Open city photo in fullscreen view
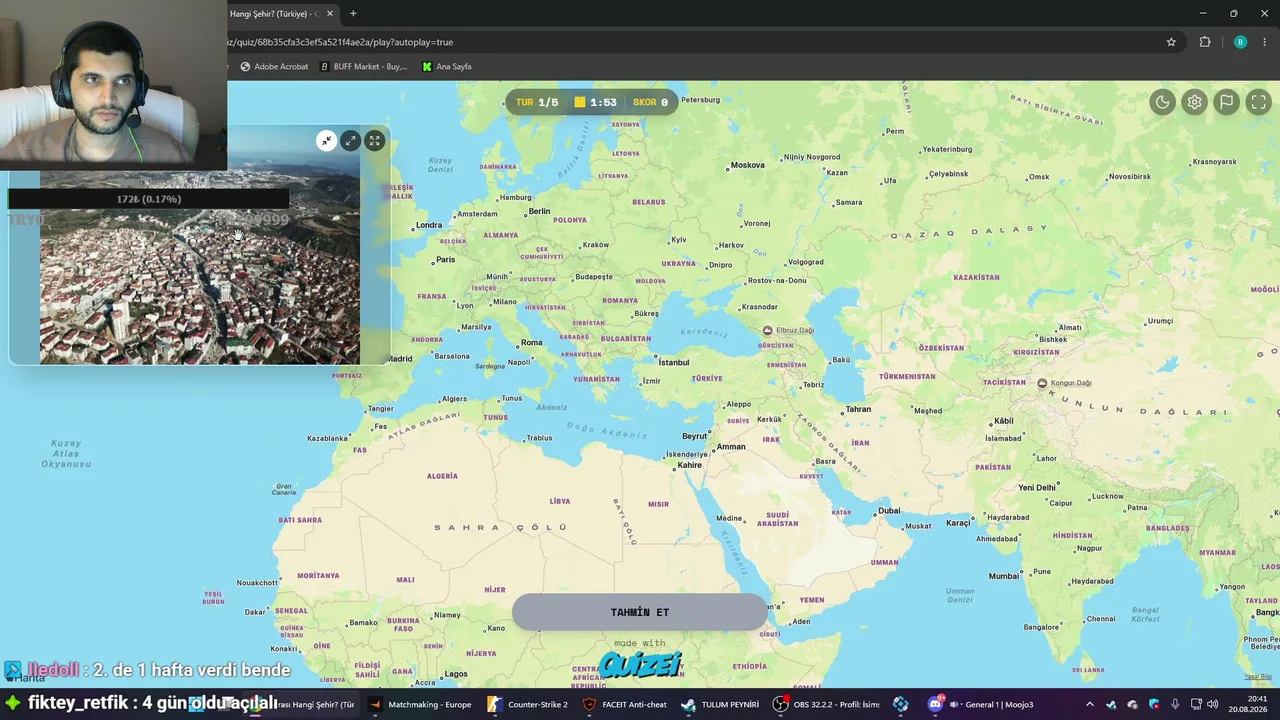 click(374, 141)
